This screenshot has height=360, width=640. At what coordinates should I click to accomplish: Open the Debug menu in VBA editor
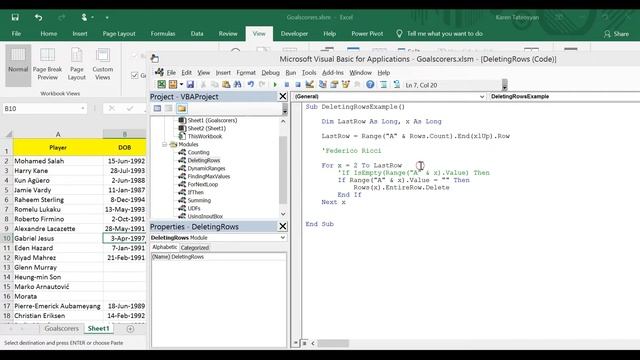270,73
